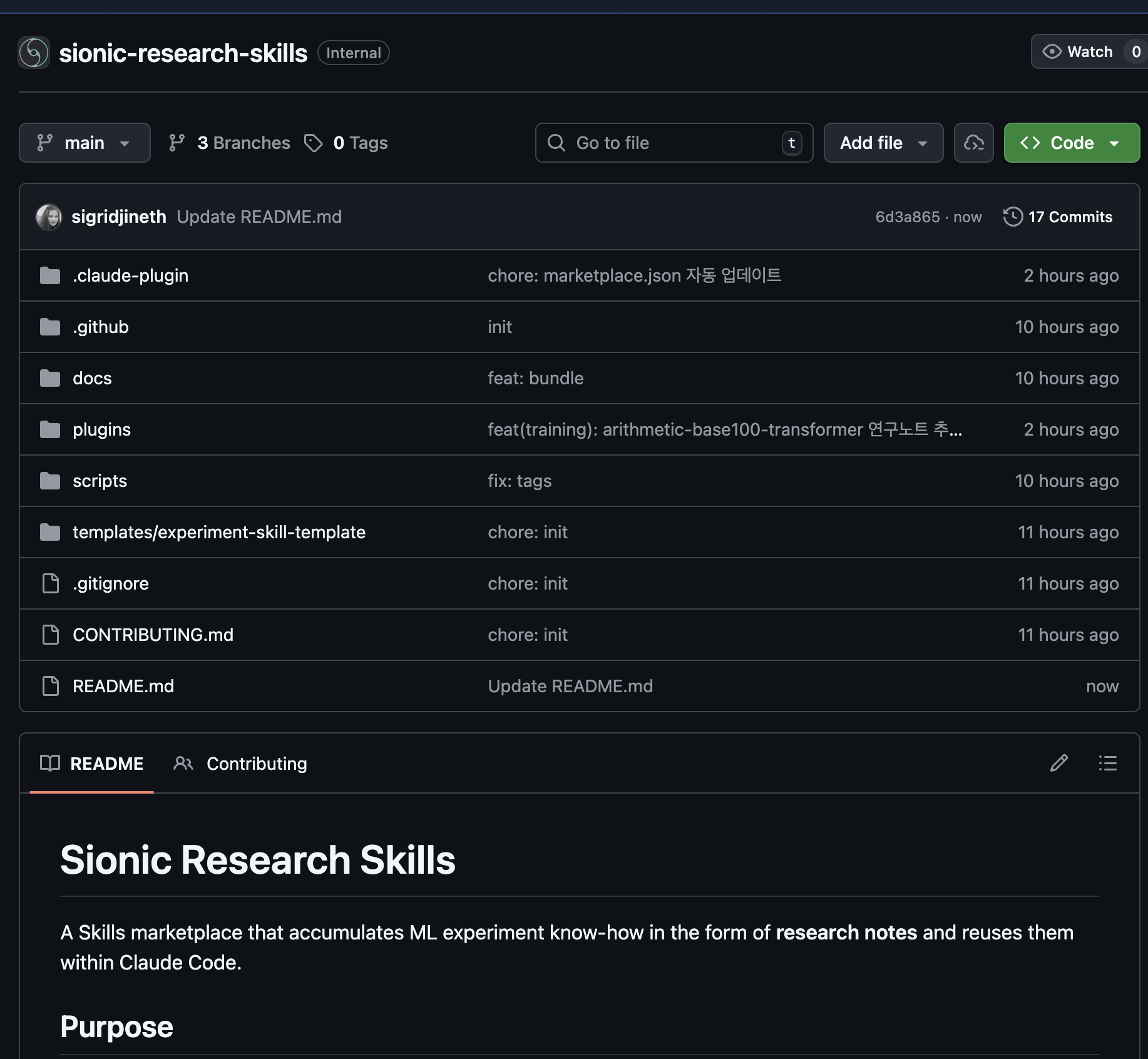Screen dimensions: 1148x1059
Task: Click the branch icon beside 3 Branches
Action: [x=177, y=143]
